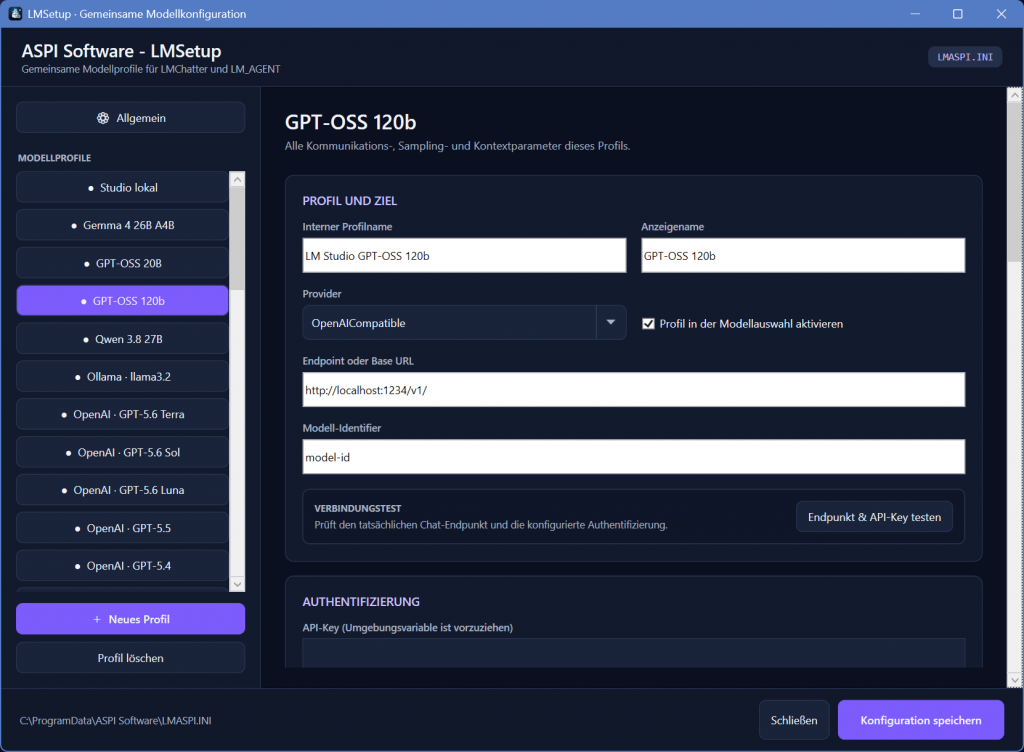The height and width of the screenshot is (752, 1024).
Task: Focus the Modell-Identifier field
Action: point(633,457)
